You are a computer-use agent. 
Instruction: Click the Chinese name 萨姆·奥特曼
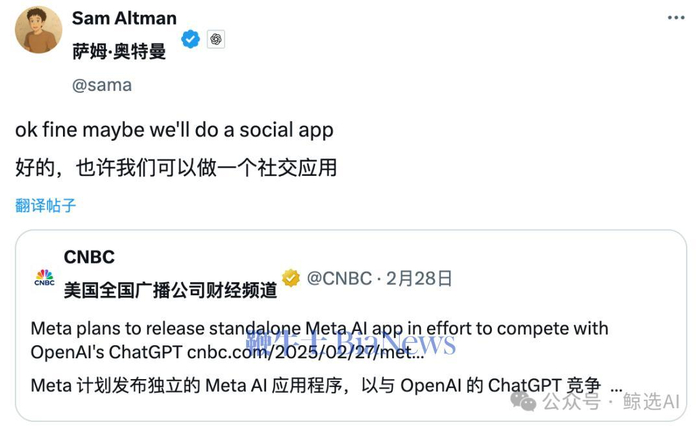119,51
